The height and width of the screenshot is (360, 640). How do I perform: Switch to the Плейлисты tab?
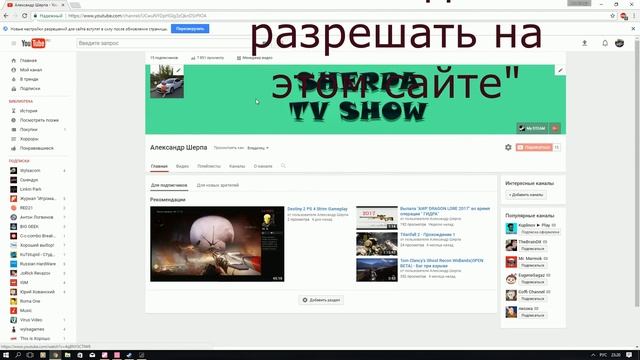click(x=209, y=166)
